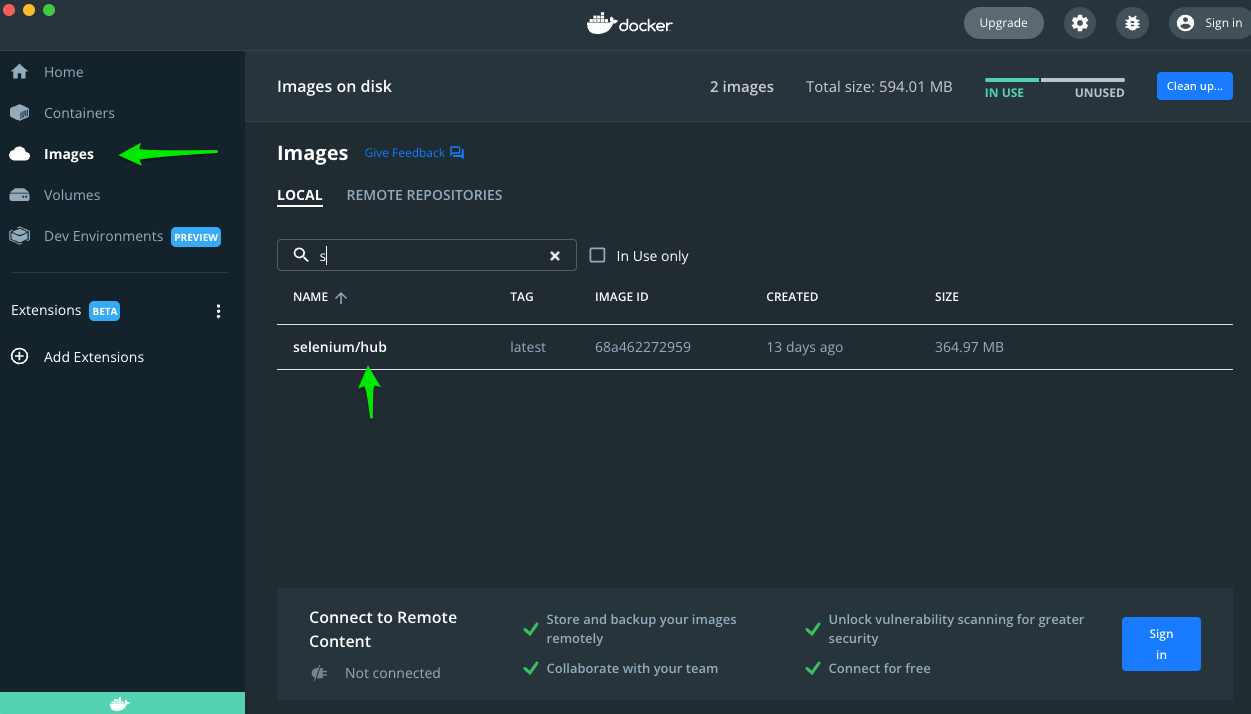Viewport: 1251px width, 714px height.
Task: Click the search magnifier icon
Action: [300, 255]
